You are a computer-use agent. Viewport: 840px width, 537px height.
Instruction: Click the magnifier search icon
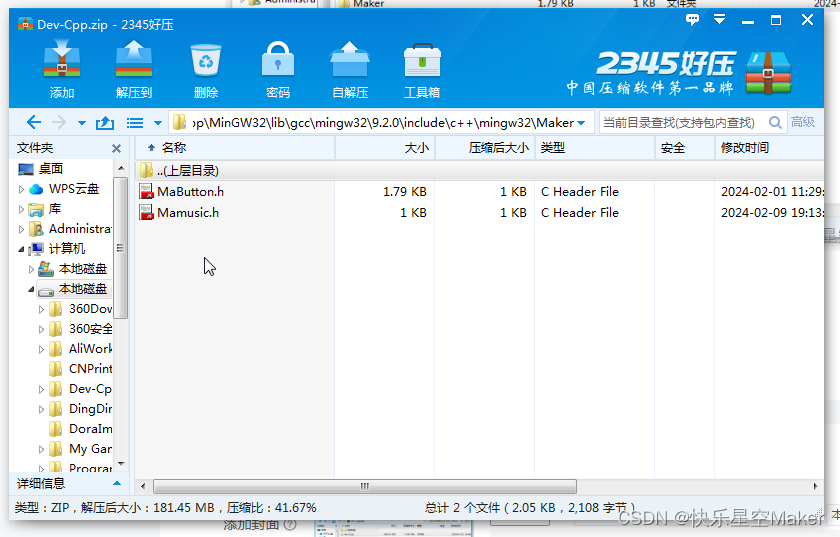coord(775,123)
